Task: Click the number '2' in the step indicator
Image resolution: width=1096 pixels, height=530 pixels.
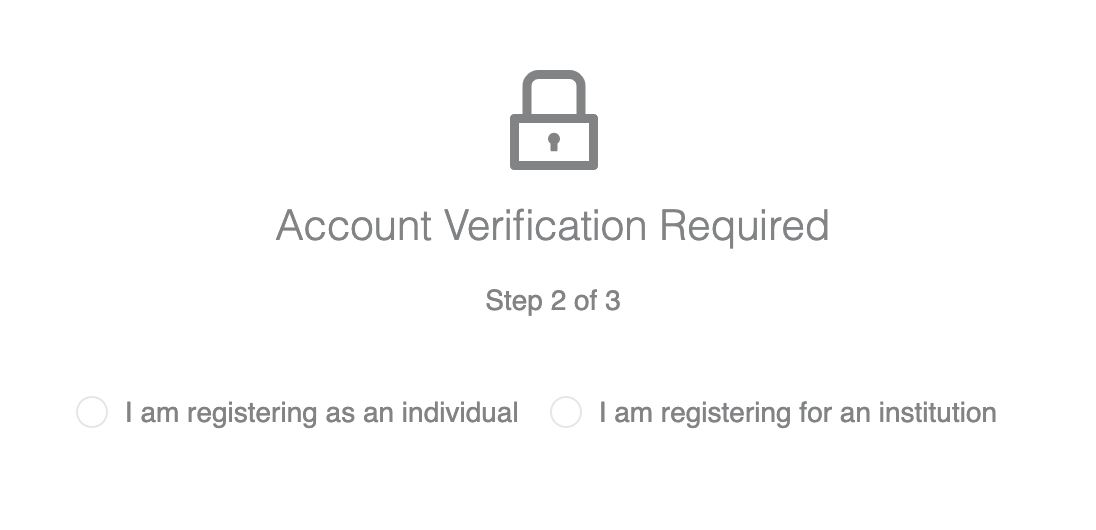Action: pyautogui.click(x=558, y=301)
